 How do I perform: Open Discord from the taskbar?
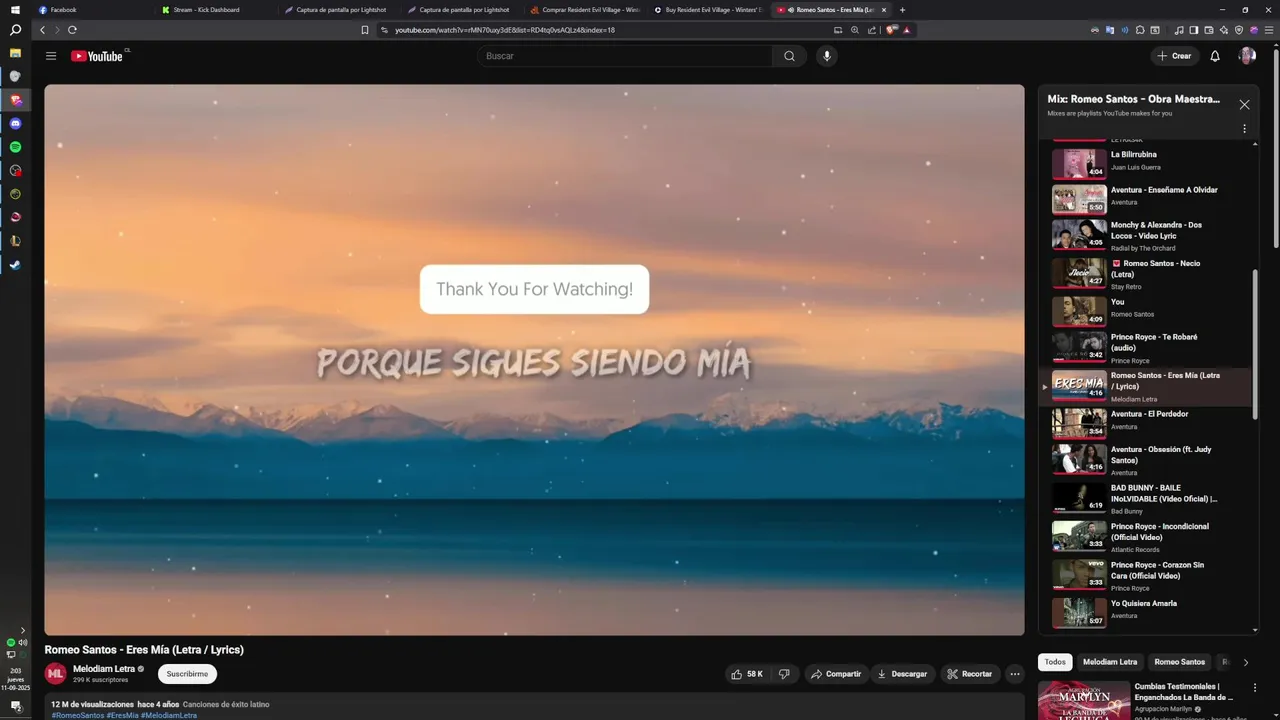click(15, 123)
